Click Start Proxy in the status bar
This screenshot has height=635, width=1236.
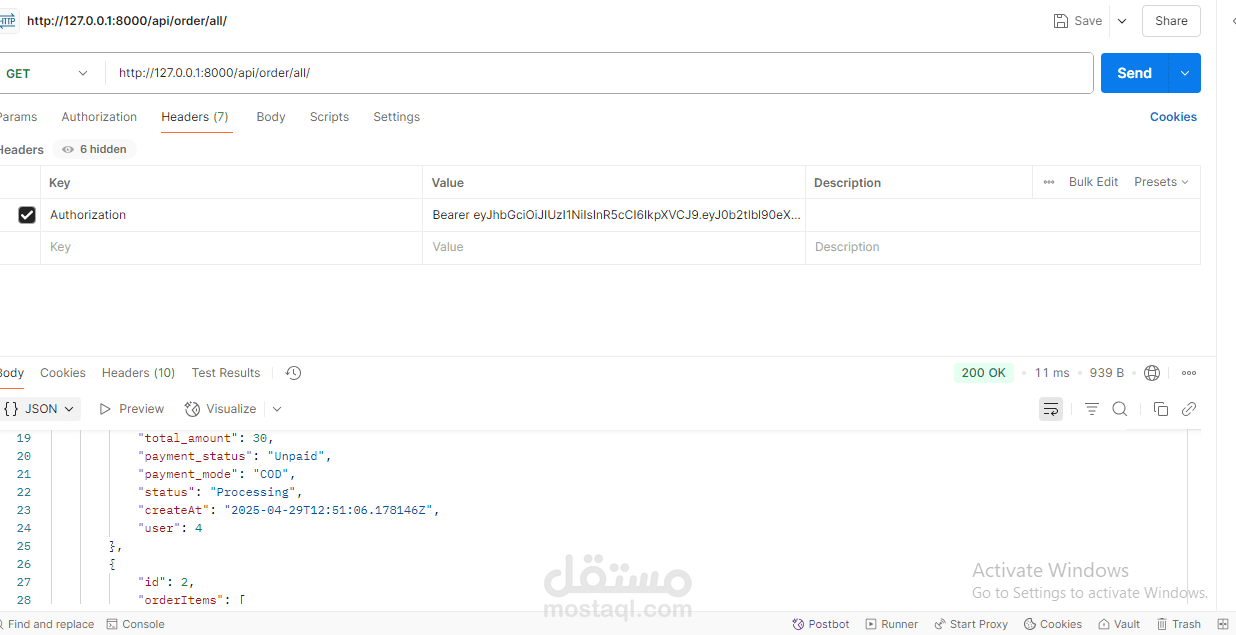[971, 624]
